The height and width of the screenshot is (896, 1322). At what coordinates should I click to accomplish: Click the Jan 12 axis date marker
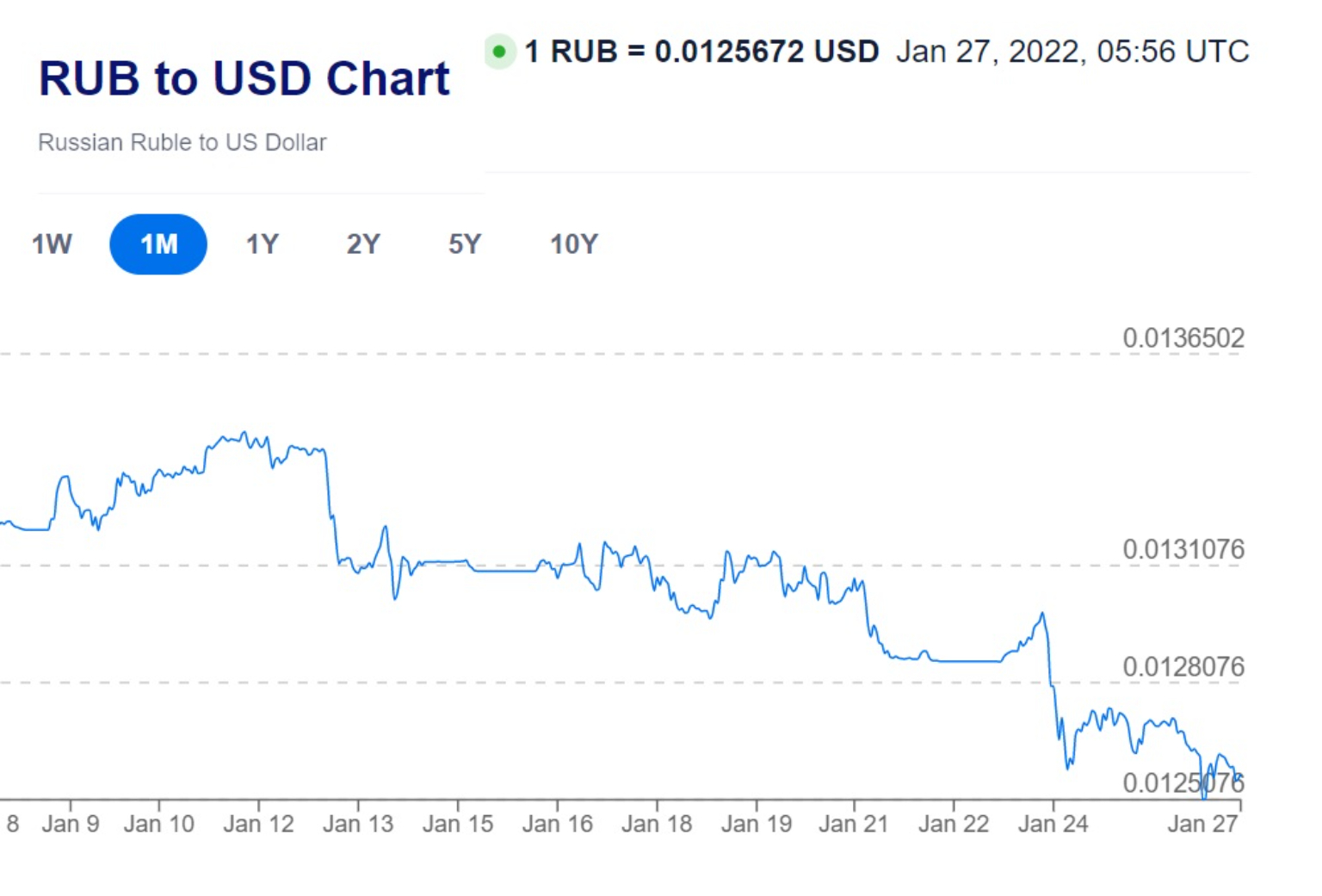click(258, 825)
